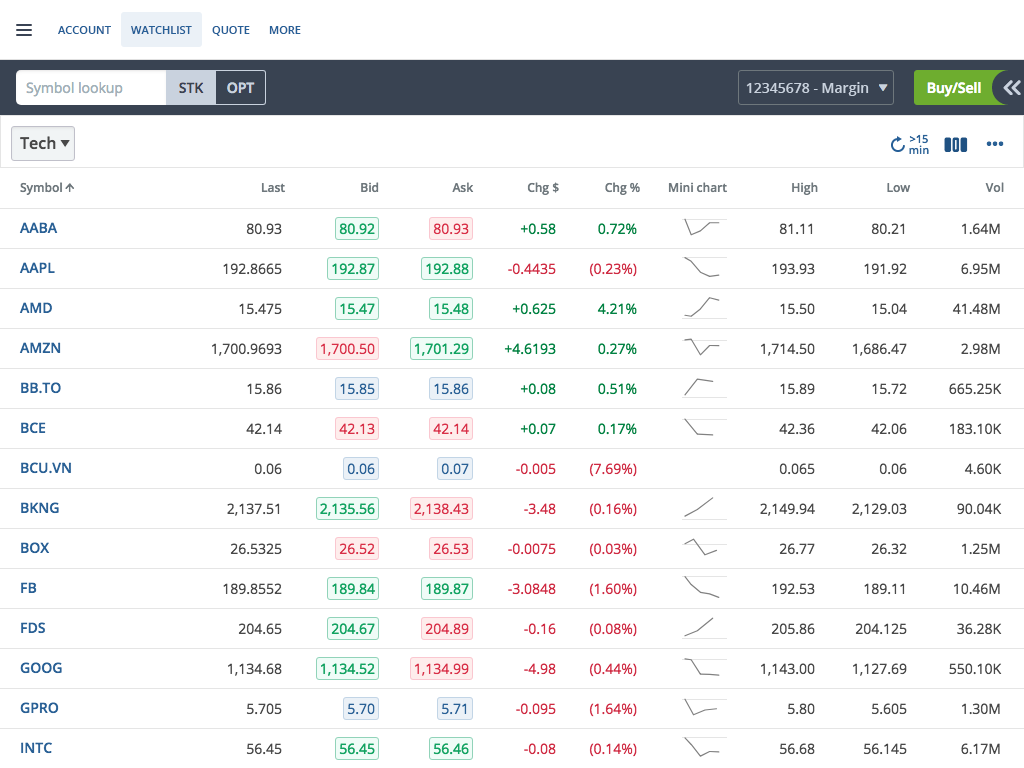This screenshot has width=1024, height=768.
Task: Open the AAPL symbol link
Action: pos(37,268)
